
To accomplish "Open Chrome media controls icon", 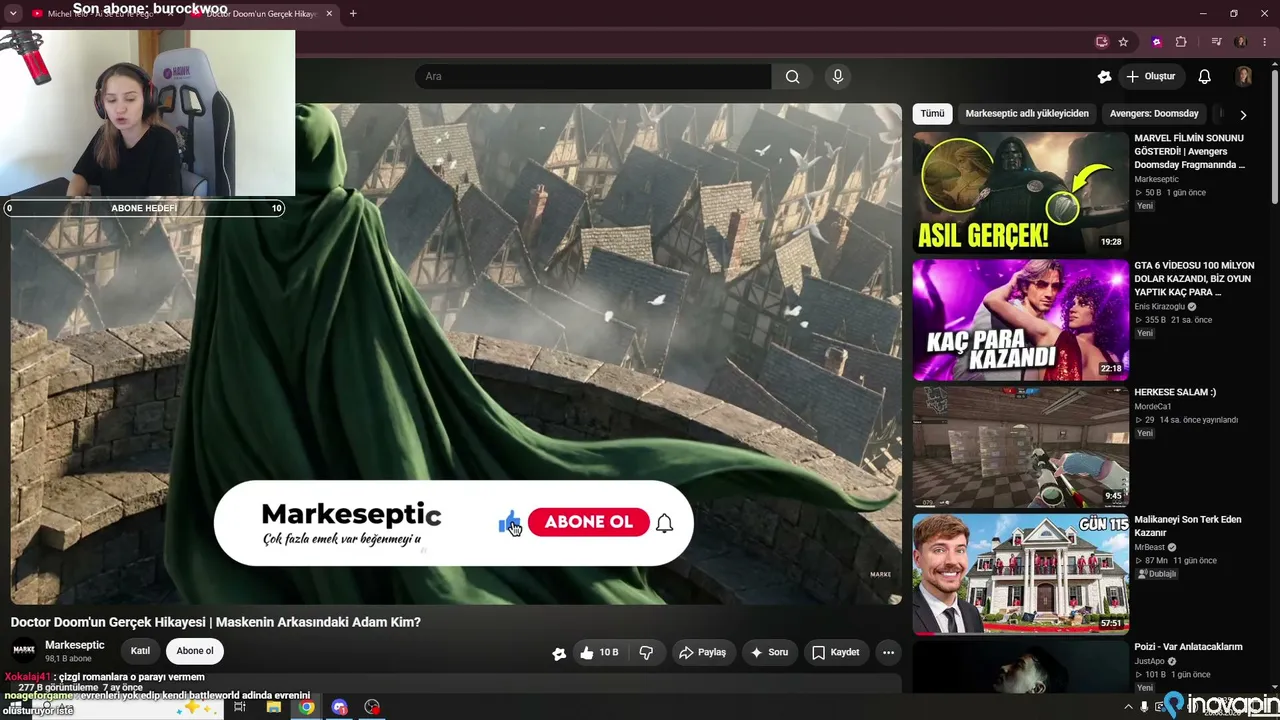I will pos(1216,42).
